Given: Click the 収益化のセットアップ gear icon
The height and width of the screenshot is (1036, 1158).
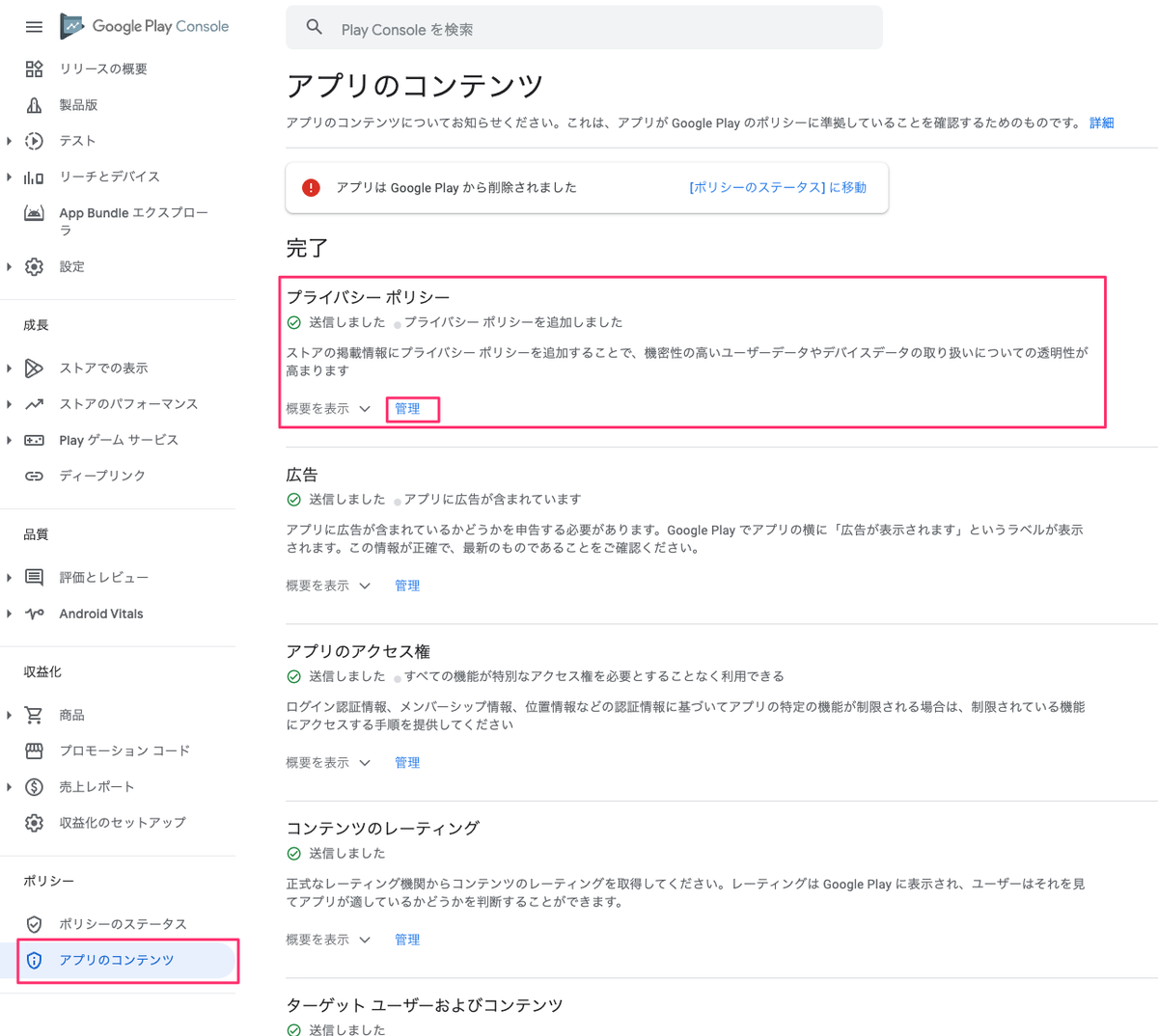Looking at the screenshot, I should (34, 823).
